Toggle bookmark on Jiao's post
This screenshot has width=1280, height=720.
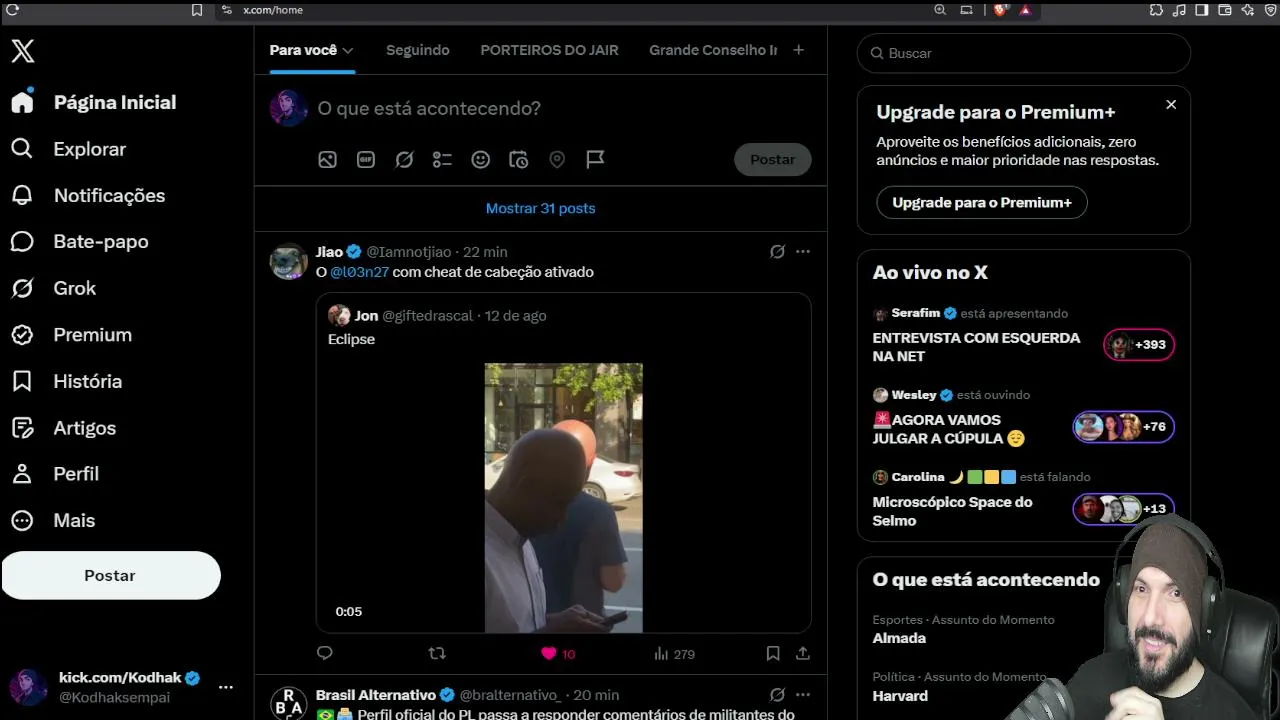click(x=773, y=653)
